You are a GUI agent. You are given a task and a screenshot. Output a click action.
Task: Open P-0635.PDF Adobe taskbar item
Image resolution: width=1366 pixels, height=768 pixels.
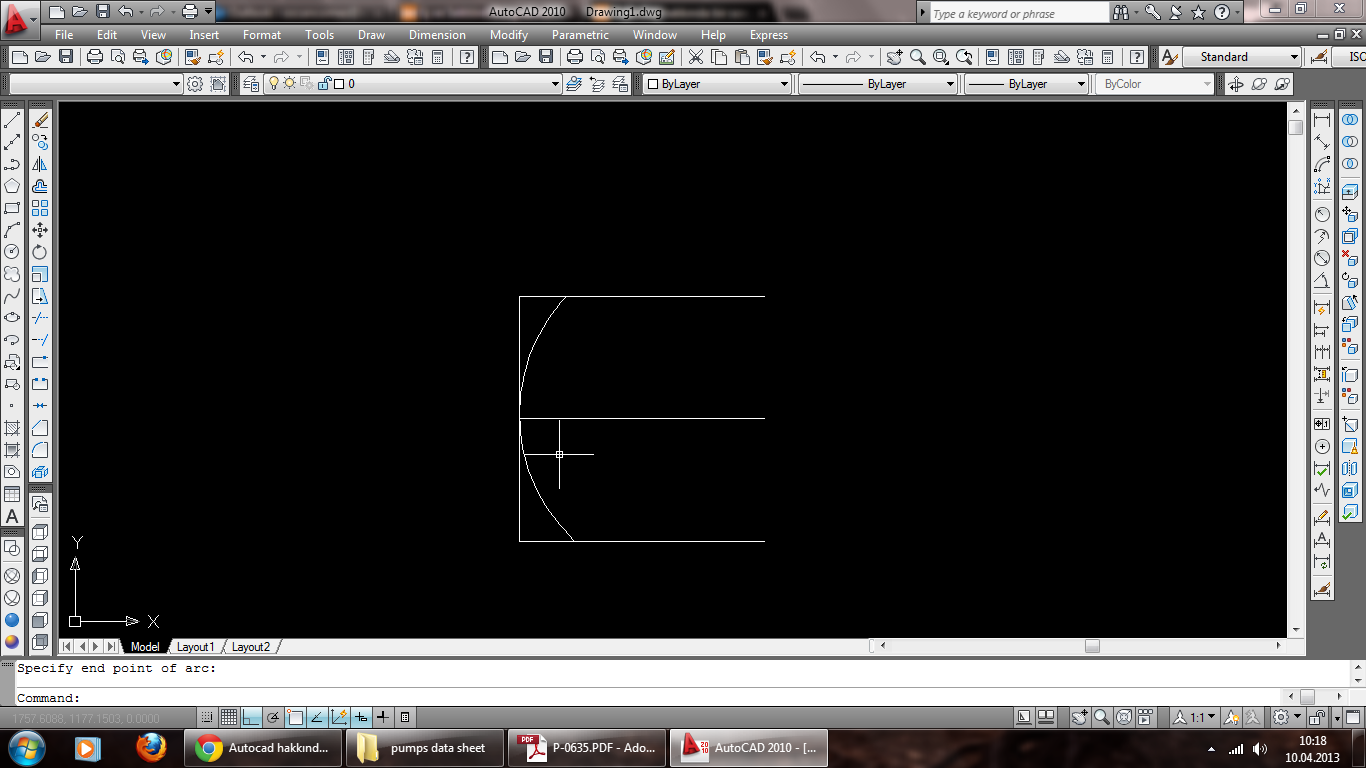tap(587, 748)
